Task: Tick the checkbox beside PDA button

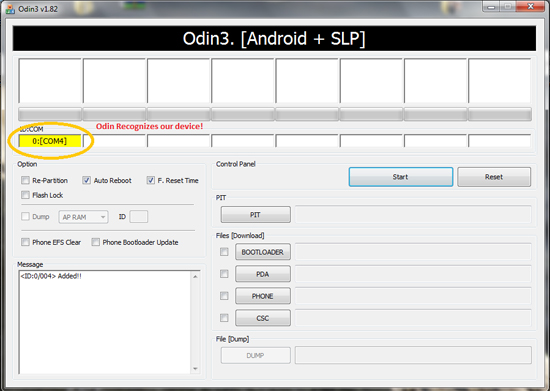Action: tap(224, 274)
